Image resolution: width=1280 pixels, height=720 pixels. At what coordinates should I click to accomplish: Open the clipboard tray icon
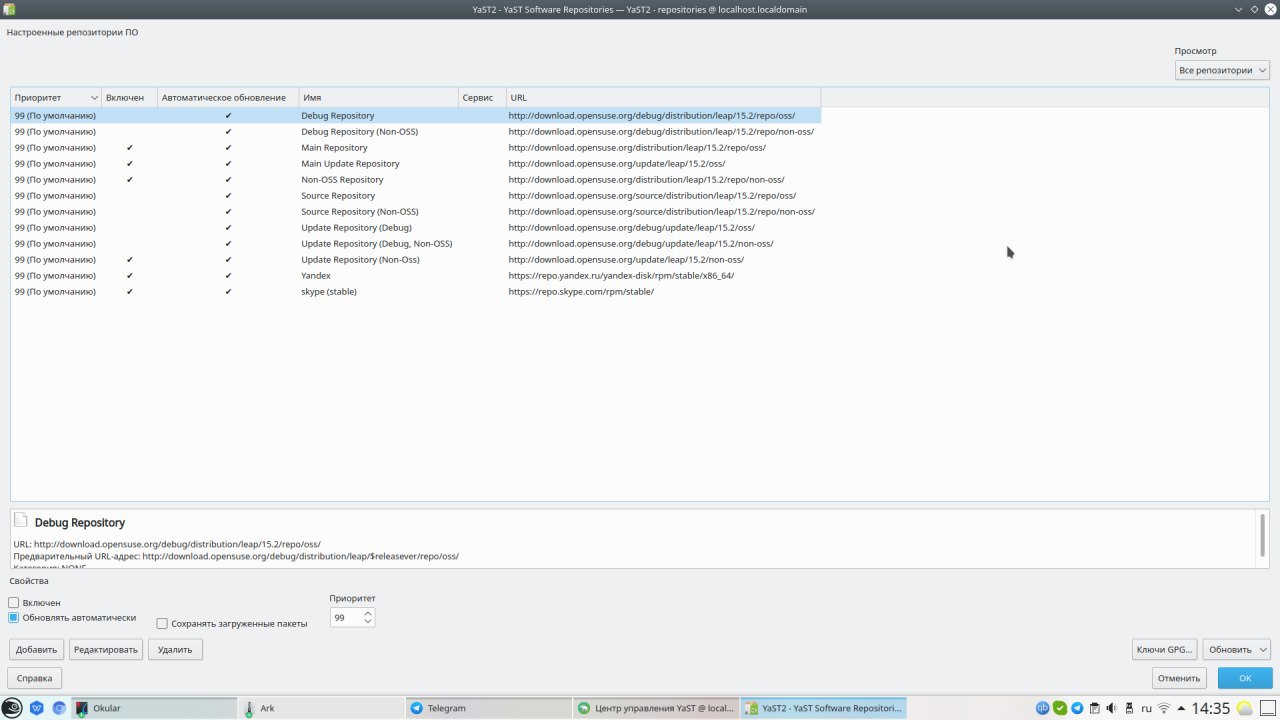(1095, 708)
